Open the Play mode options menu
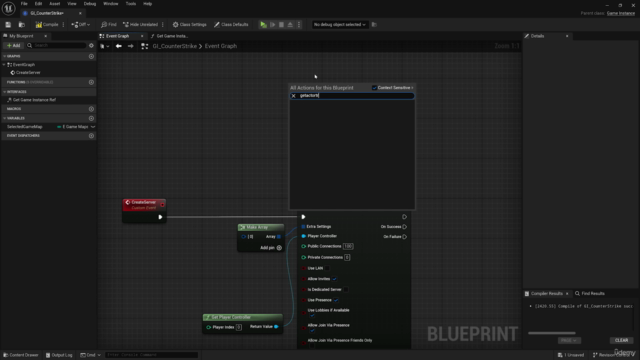The width and height of the screenshot is (640, 360). [299, 24]
